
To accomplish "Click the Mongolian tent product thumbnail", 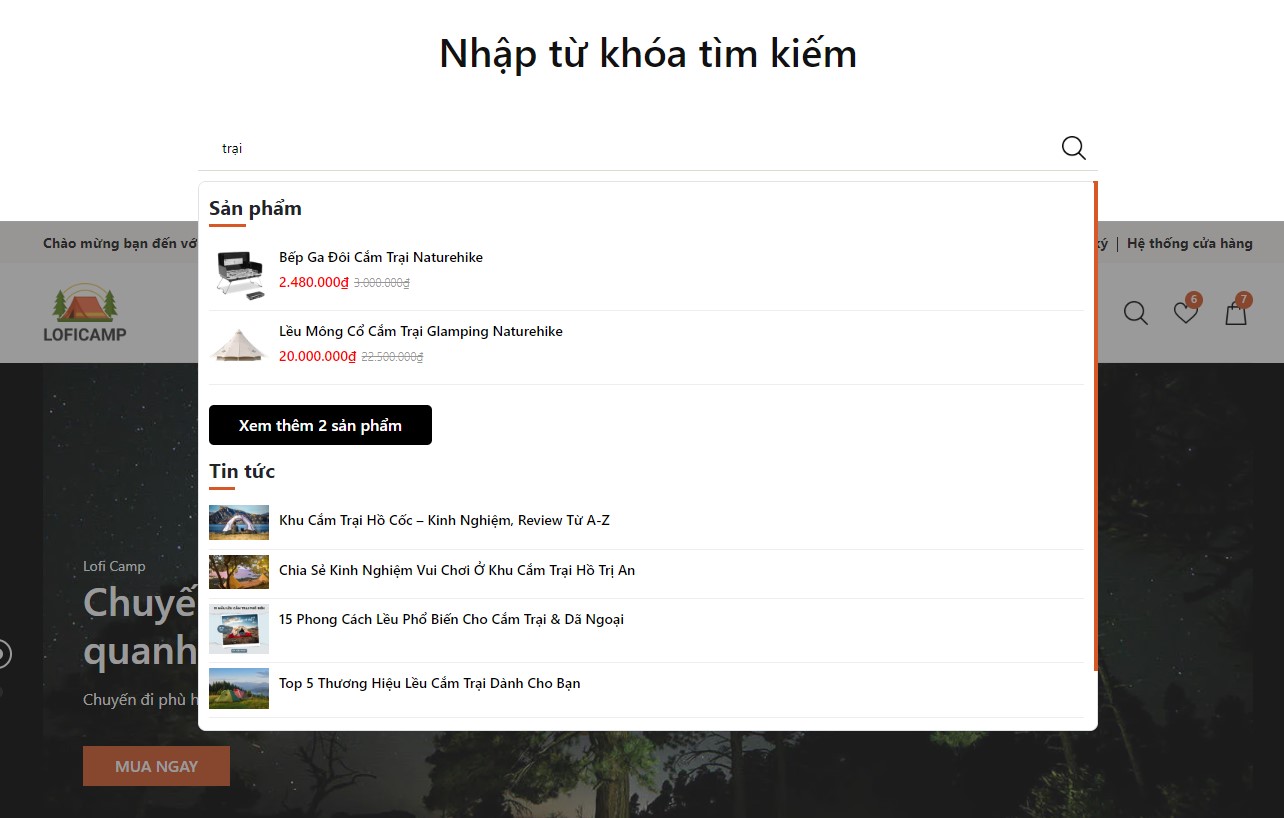I will pyautogui.click(x=239, y=347).
